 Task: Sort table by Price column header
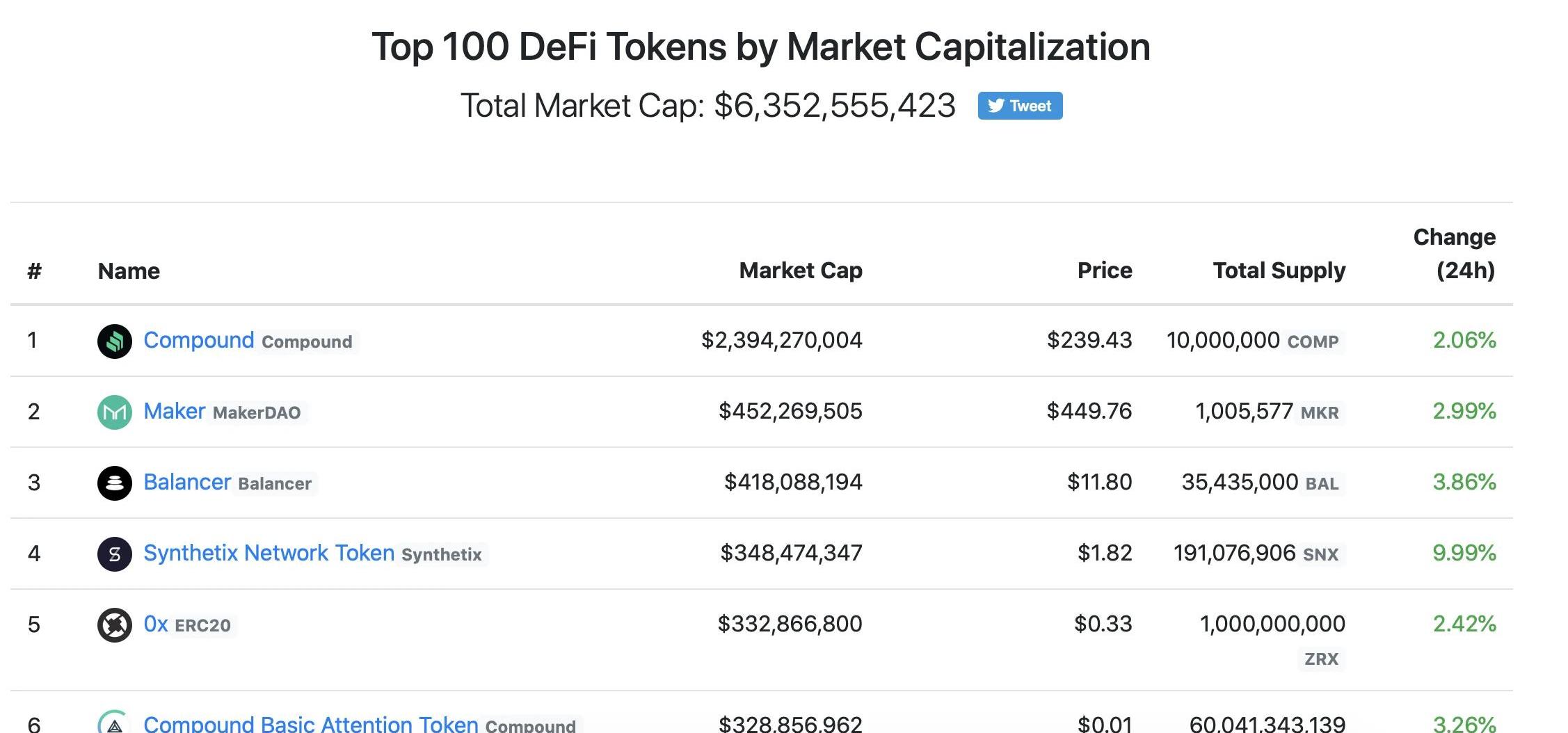[x=1104, y=271]
